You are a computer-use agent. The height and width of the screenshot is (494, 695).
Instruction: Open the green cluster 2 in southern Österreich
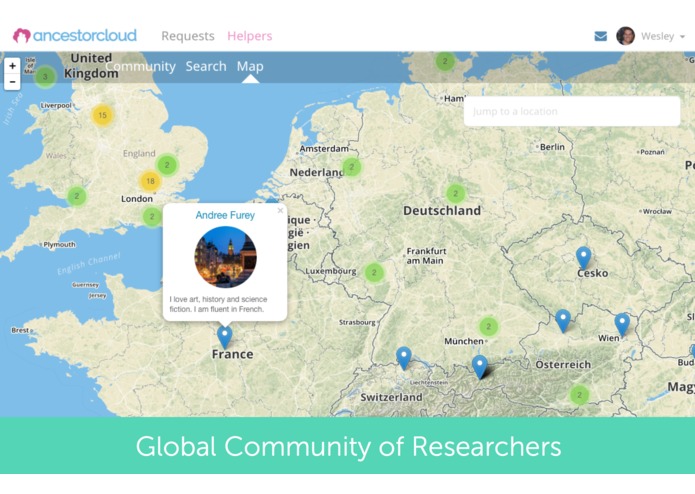[x=579, y=395]
